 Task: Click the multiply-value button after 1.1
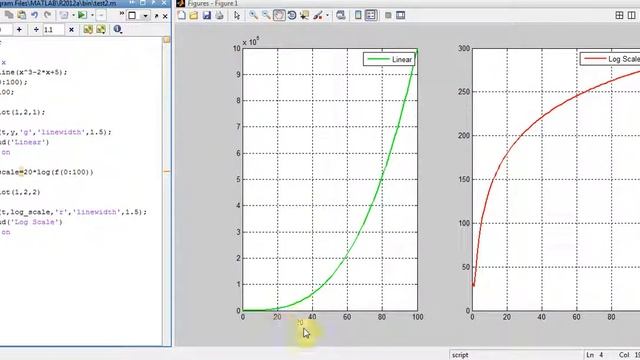pyautogui.click(x=71, y=29)
